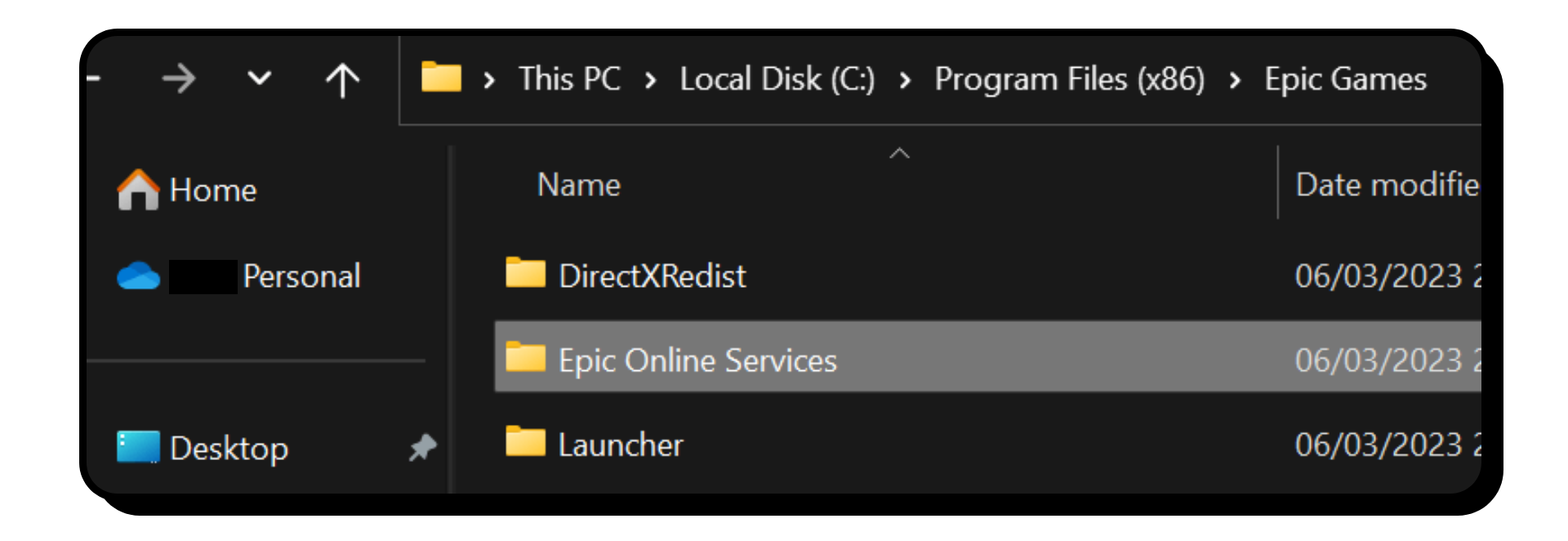
Task: Sort files by the Name column
Action: [x=578, y=185]
